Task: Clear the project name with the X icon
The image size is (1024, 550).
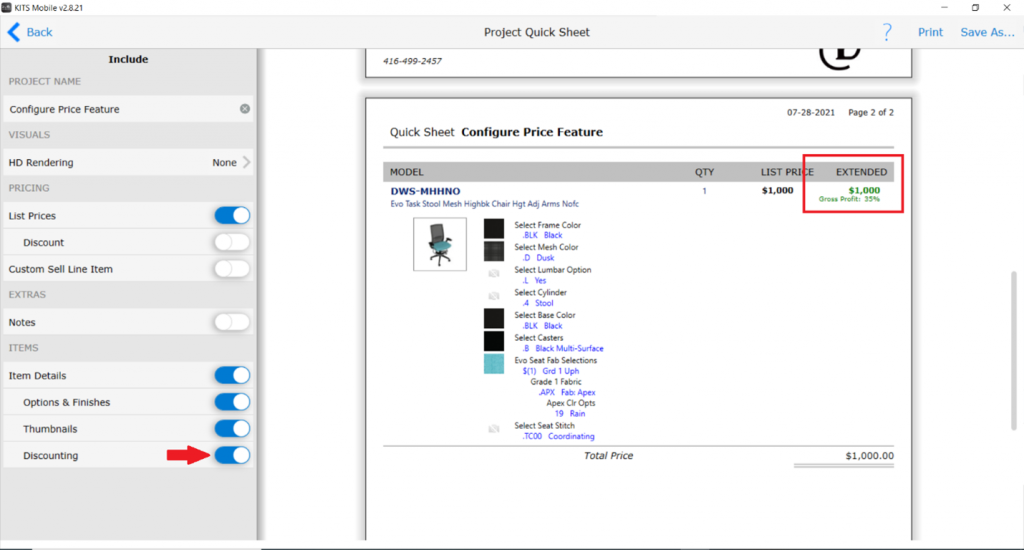Action: (x=245, y=108)
